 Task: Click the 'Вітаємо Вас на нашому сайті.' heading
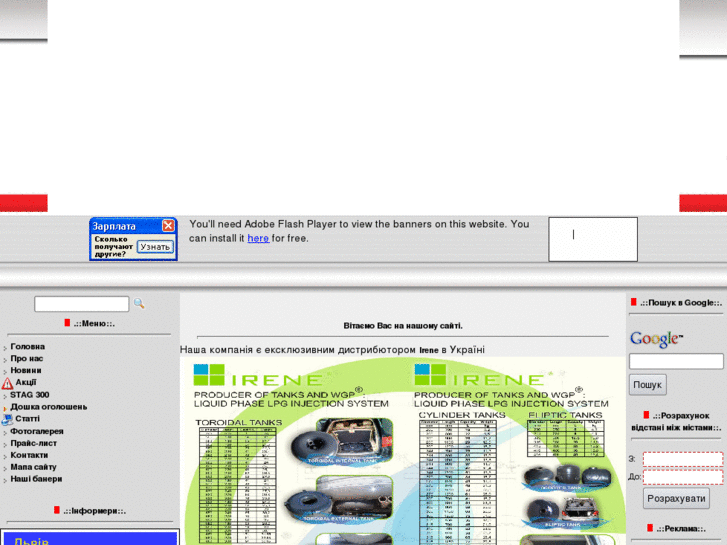pos(403,326)
